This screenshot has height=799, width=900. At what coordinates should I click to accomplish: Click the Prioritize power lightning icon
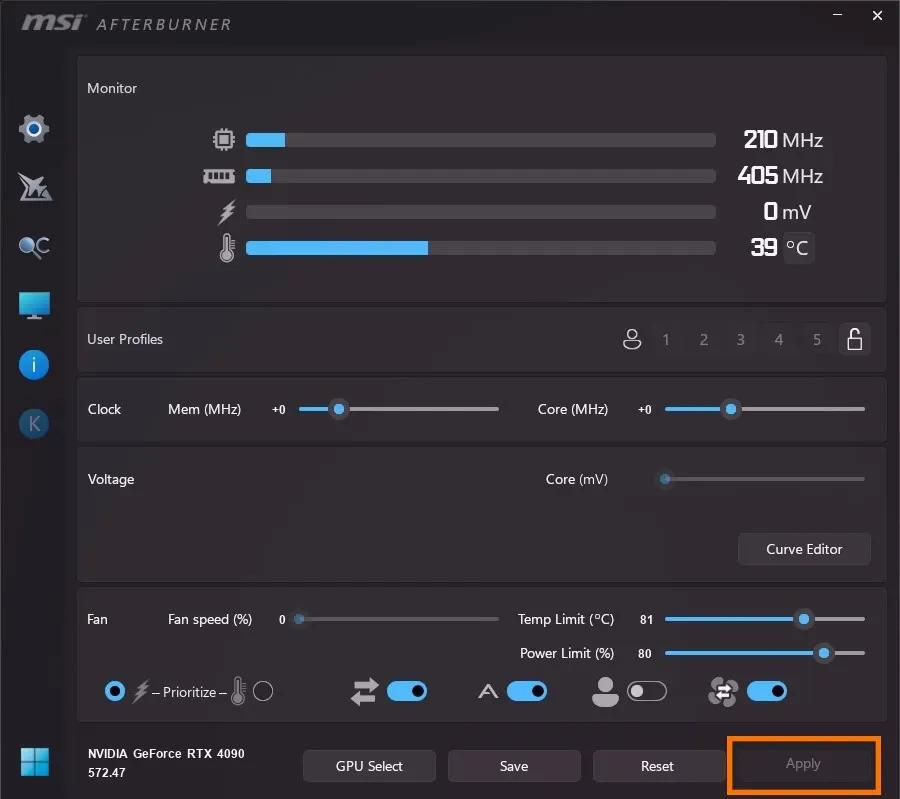(x=141, y=691)
